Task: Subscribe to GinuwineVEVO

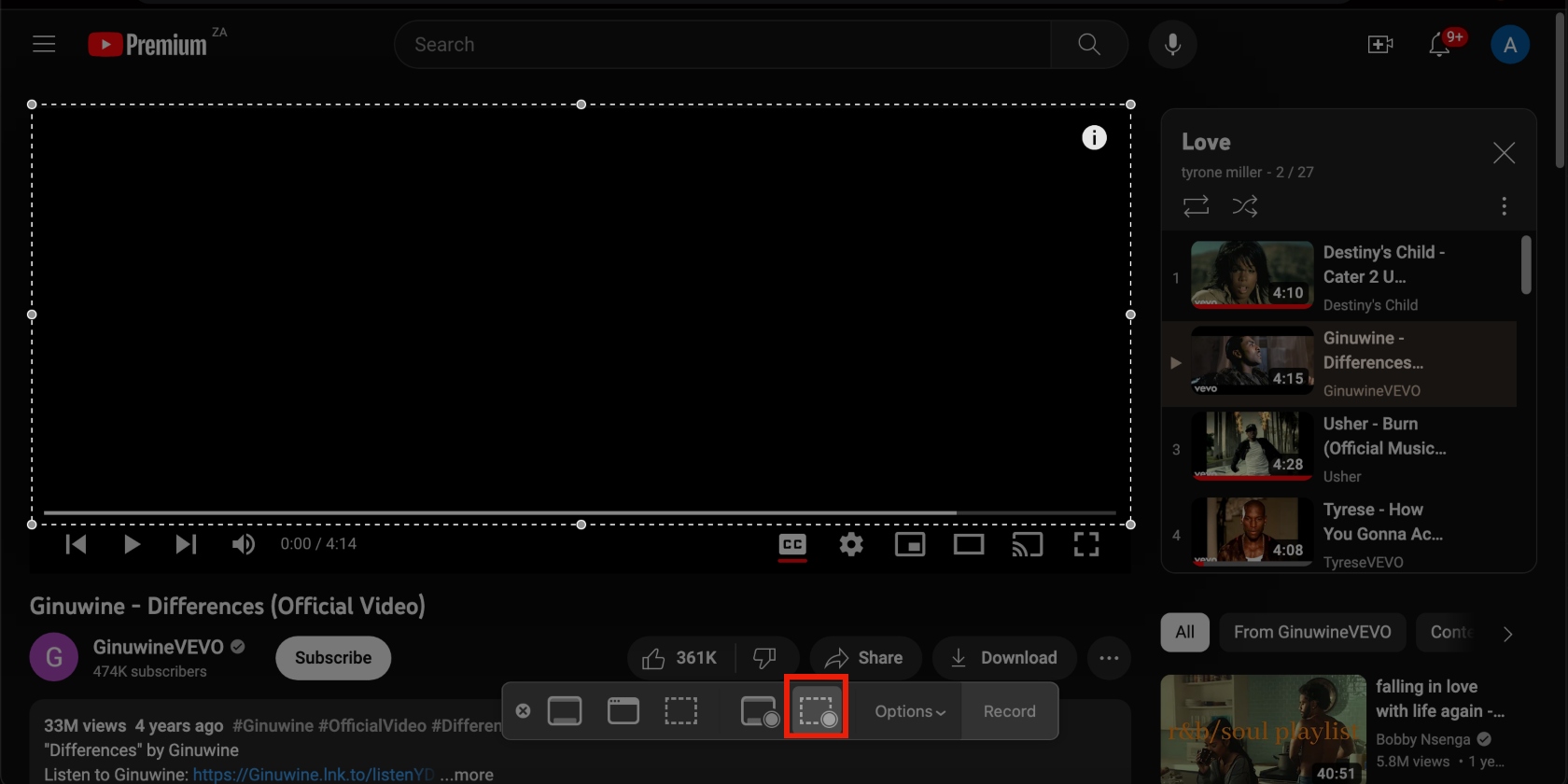Action: pos(333,658)
